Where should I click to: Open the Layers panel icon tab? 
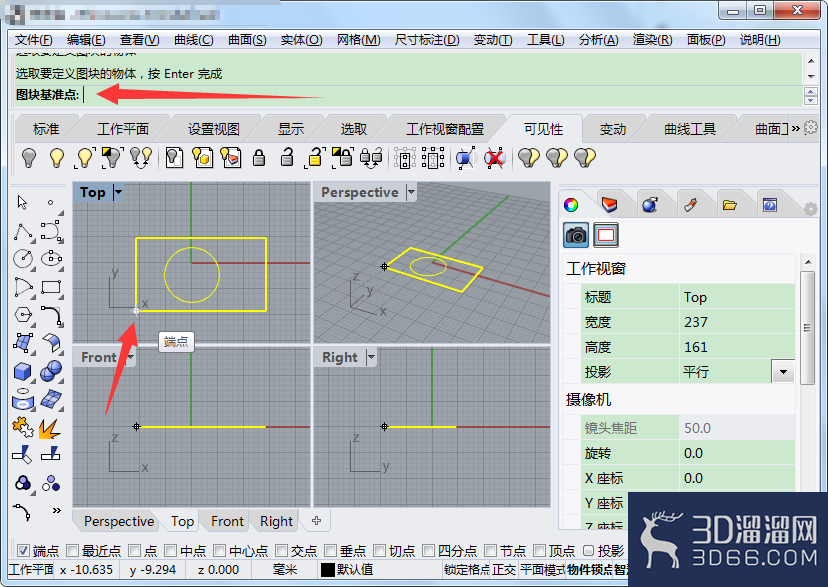[609, 205]
